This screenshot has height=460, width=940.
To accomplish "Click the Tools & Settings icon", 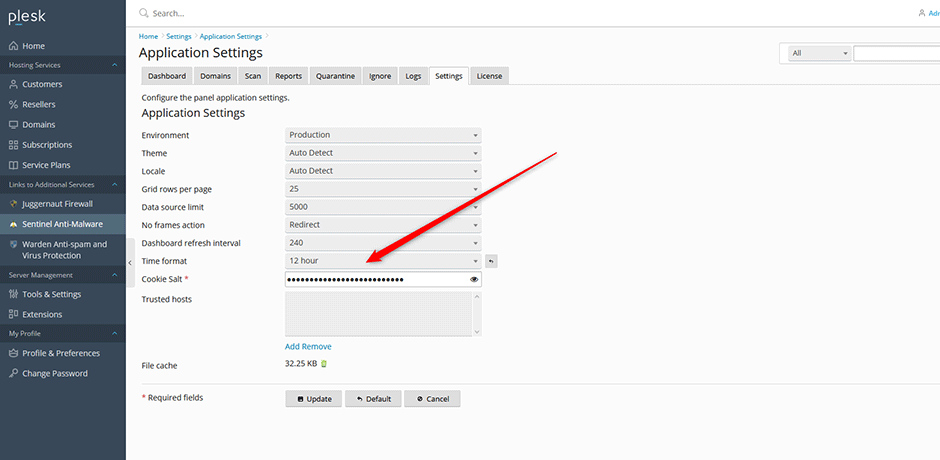I will [x=13, y=294].
